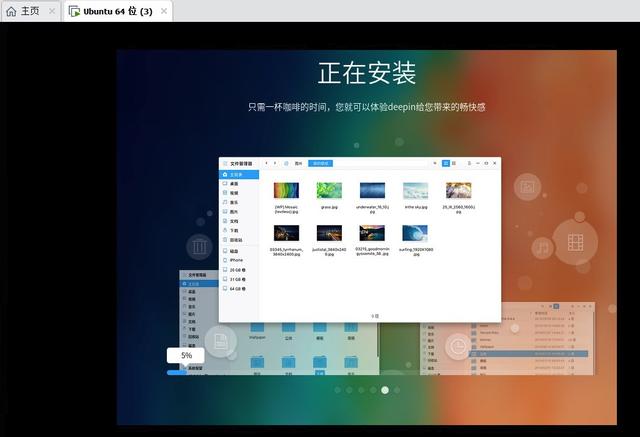
Task: Close the 主页 tab
Action: (52, 11)
